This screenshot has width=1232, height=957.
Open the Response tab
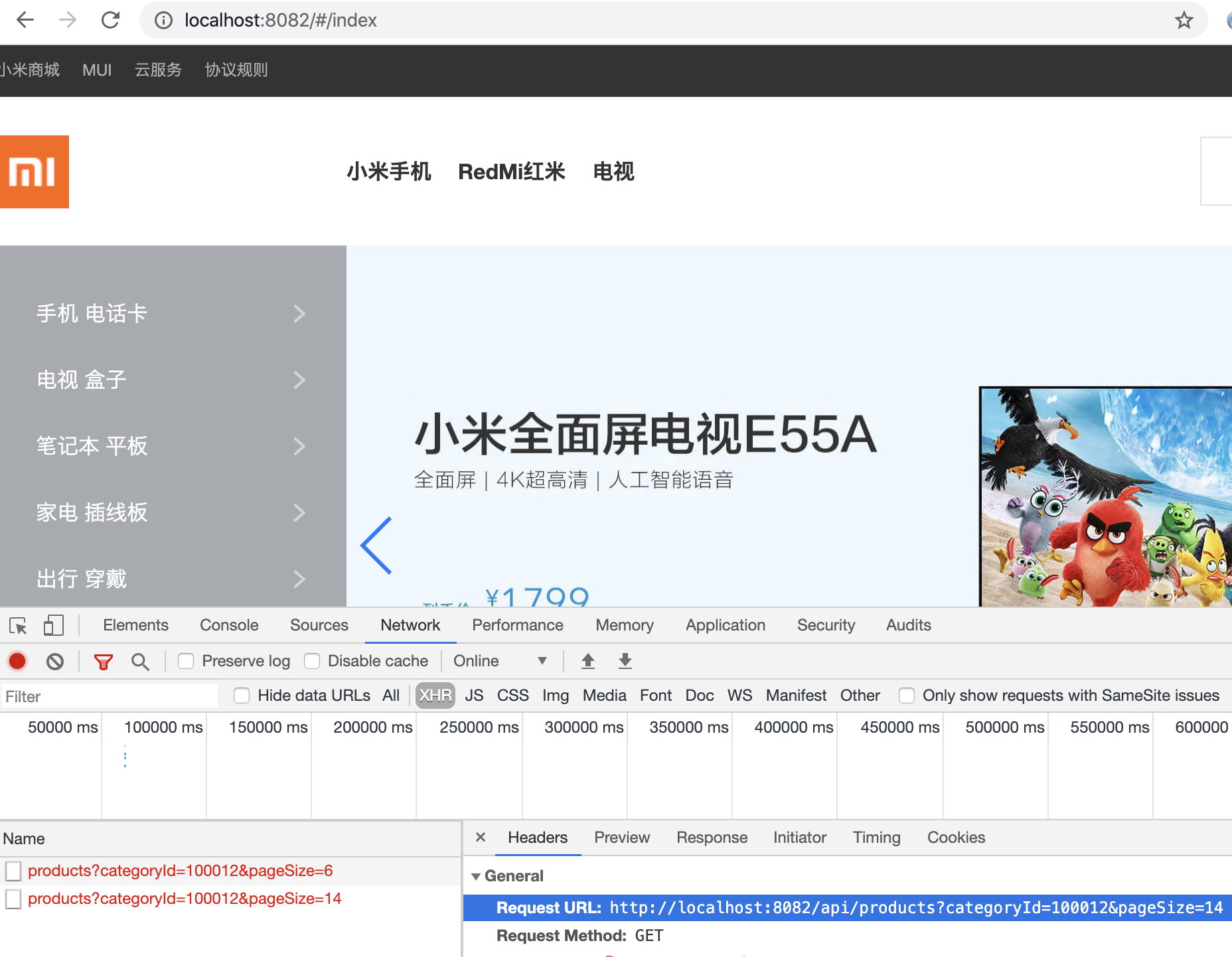[712, 837]
